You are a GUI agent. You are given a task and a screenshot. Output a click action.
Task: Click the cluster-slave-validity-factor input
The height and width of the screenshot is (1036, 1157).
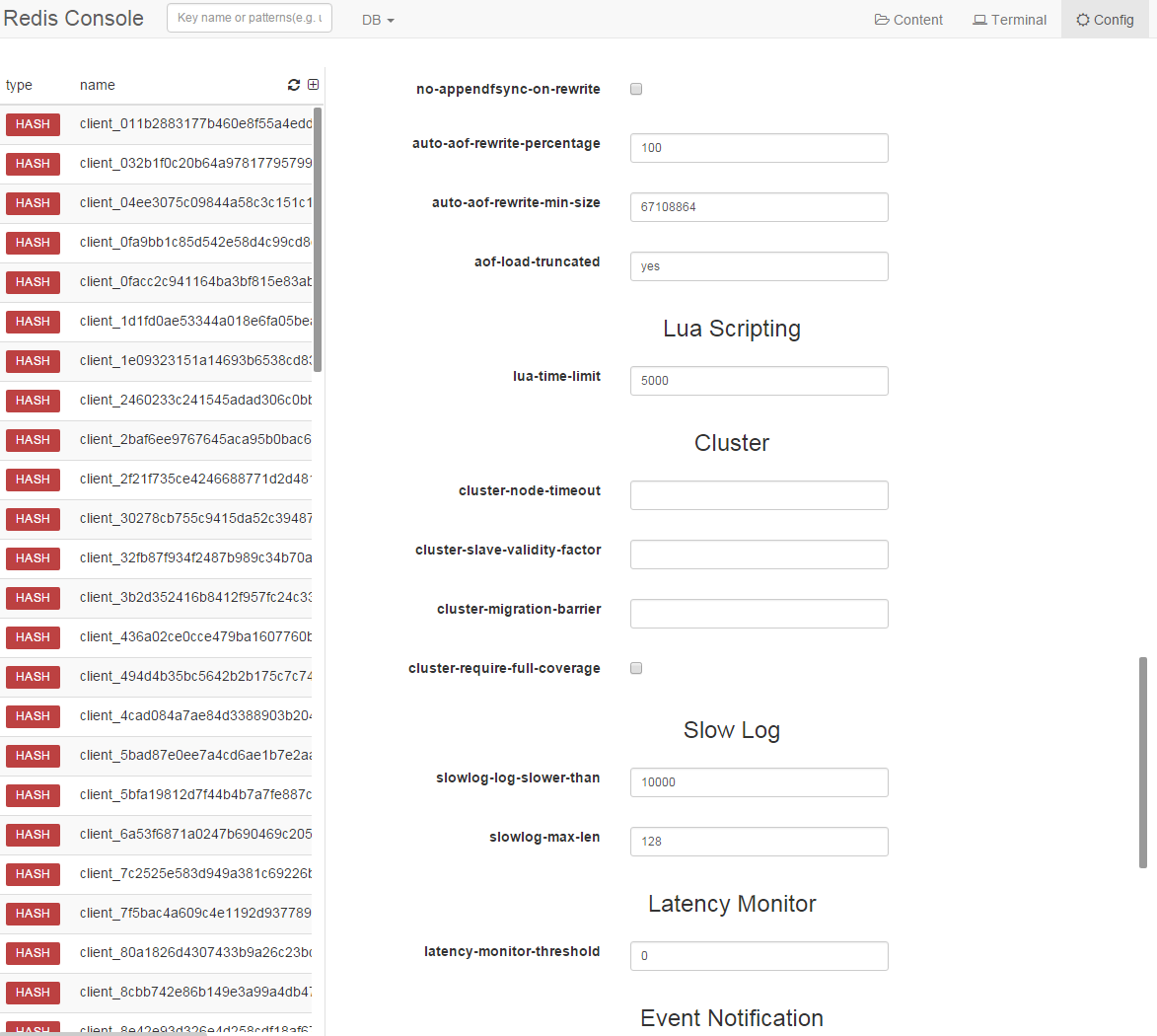click(x=759, y=555)
